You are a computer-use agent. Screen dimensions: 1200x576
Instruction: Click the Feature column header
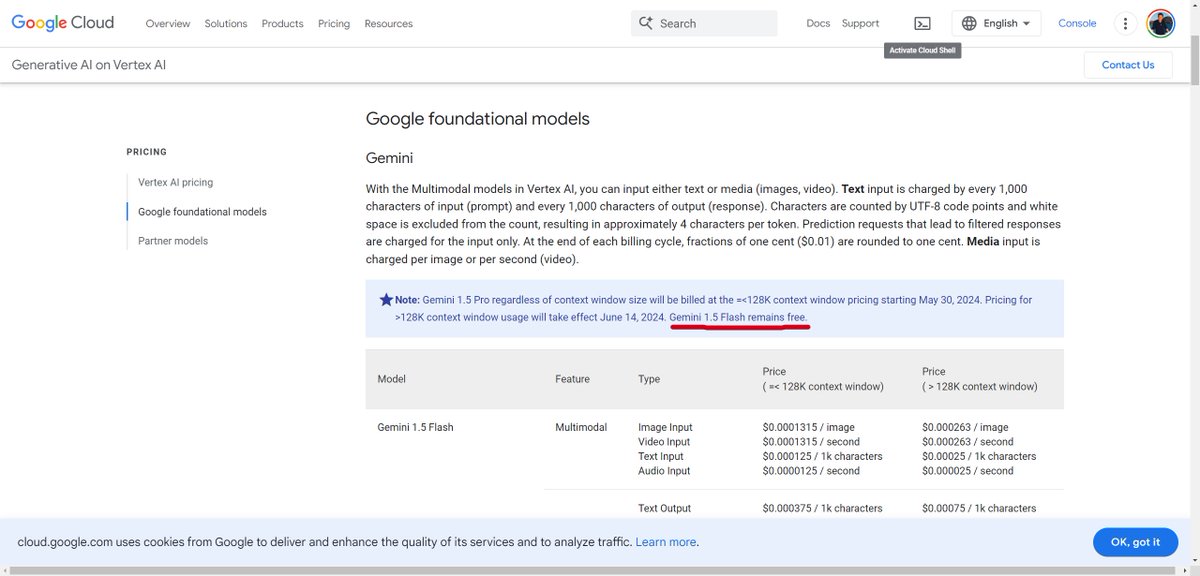pyautogui.click(x=572, y=379)
